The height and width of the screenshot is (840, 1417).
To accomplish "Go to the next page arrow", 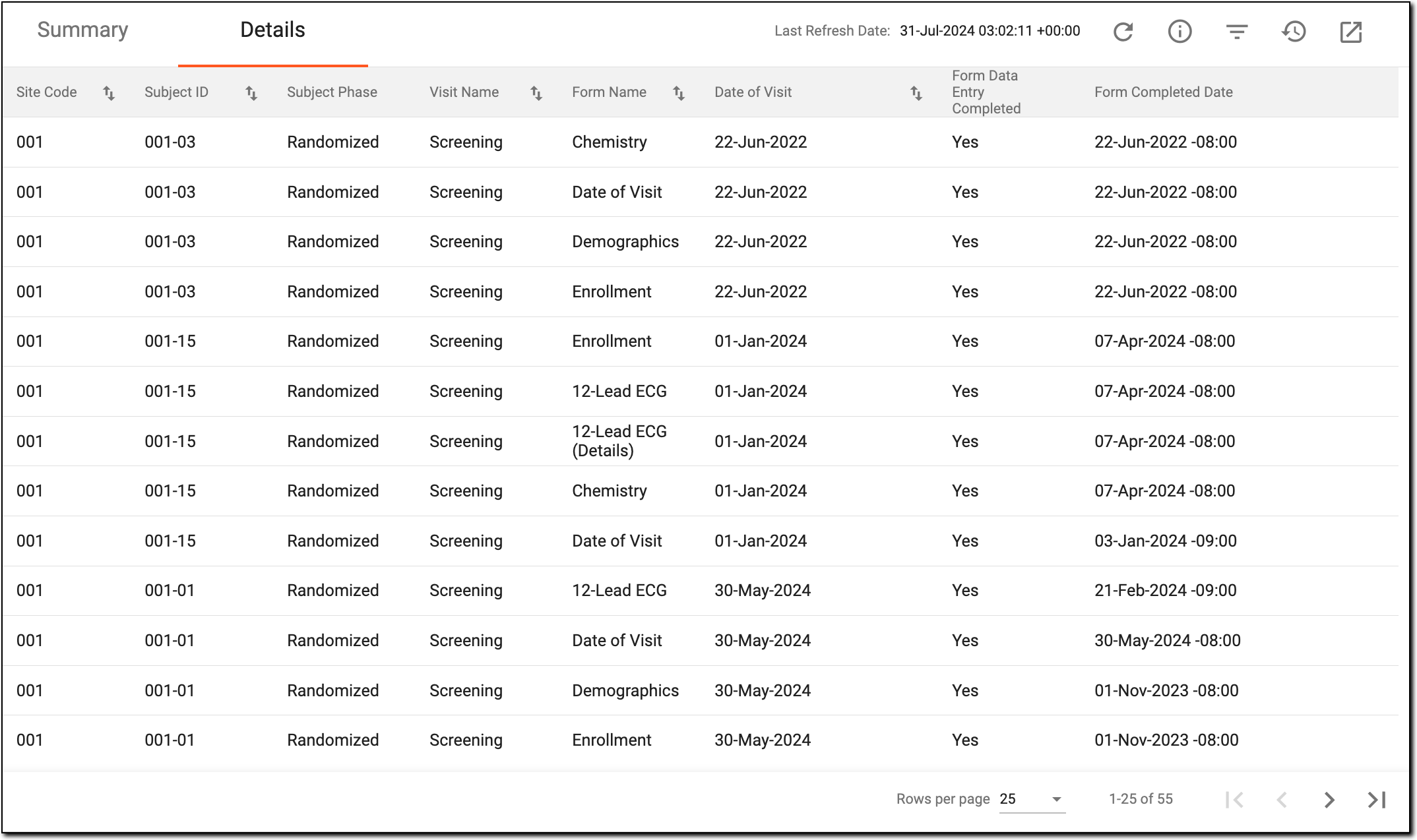I will point(1329,800).
